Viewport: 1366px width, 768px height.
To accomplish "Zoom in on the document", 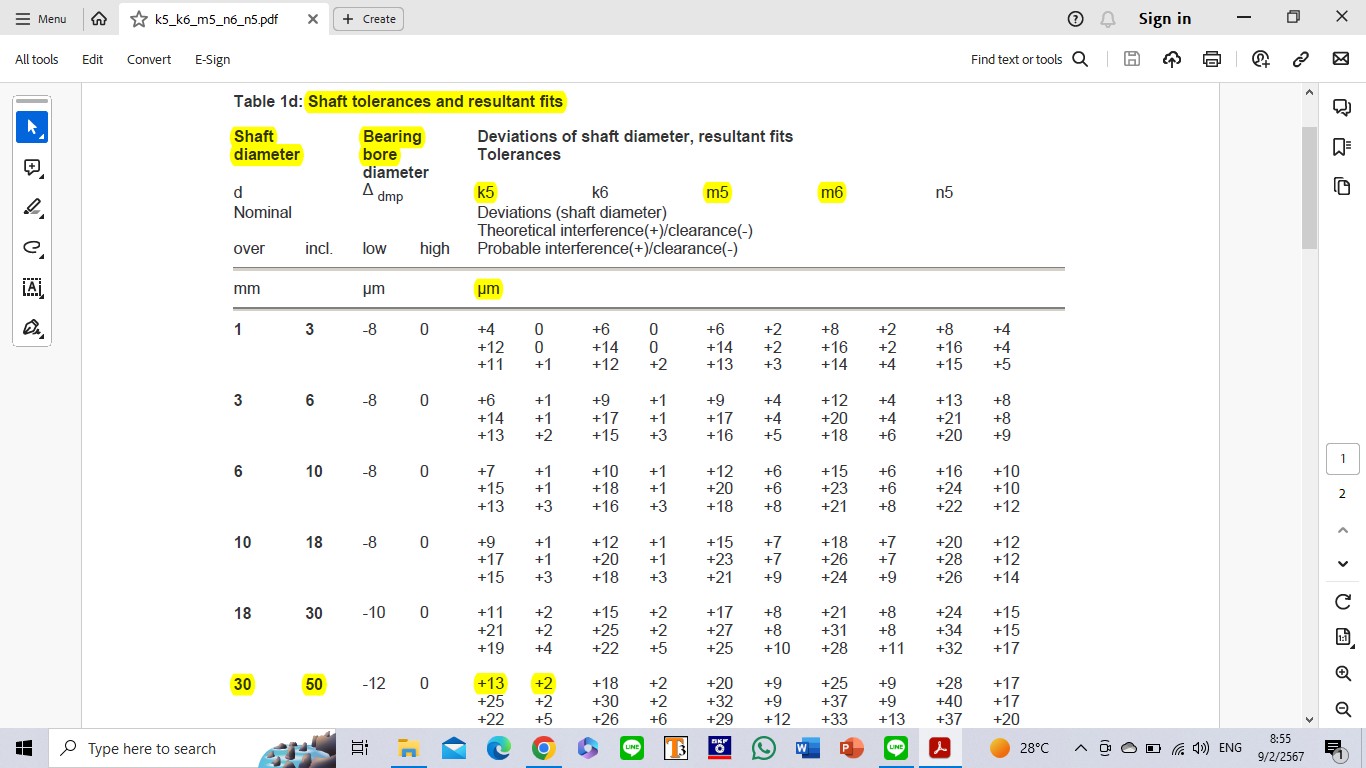I will point(1343,673).
